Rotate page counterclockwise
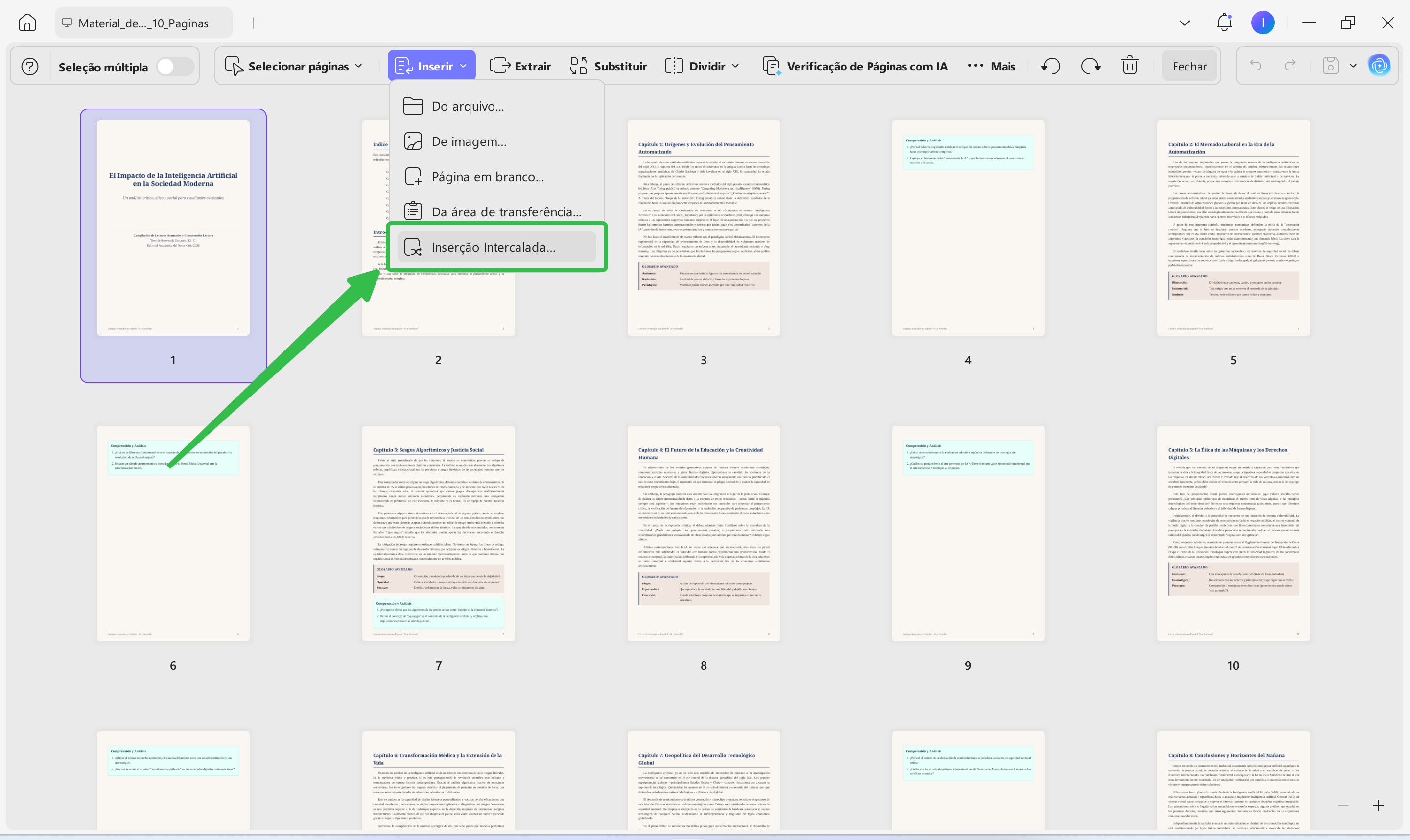This screenshot has height=840, width=1410. point(1051,66)
